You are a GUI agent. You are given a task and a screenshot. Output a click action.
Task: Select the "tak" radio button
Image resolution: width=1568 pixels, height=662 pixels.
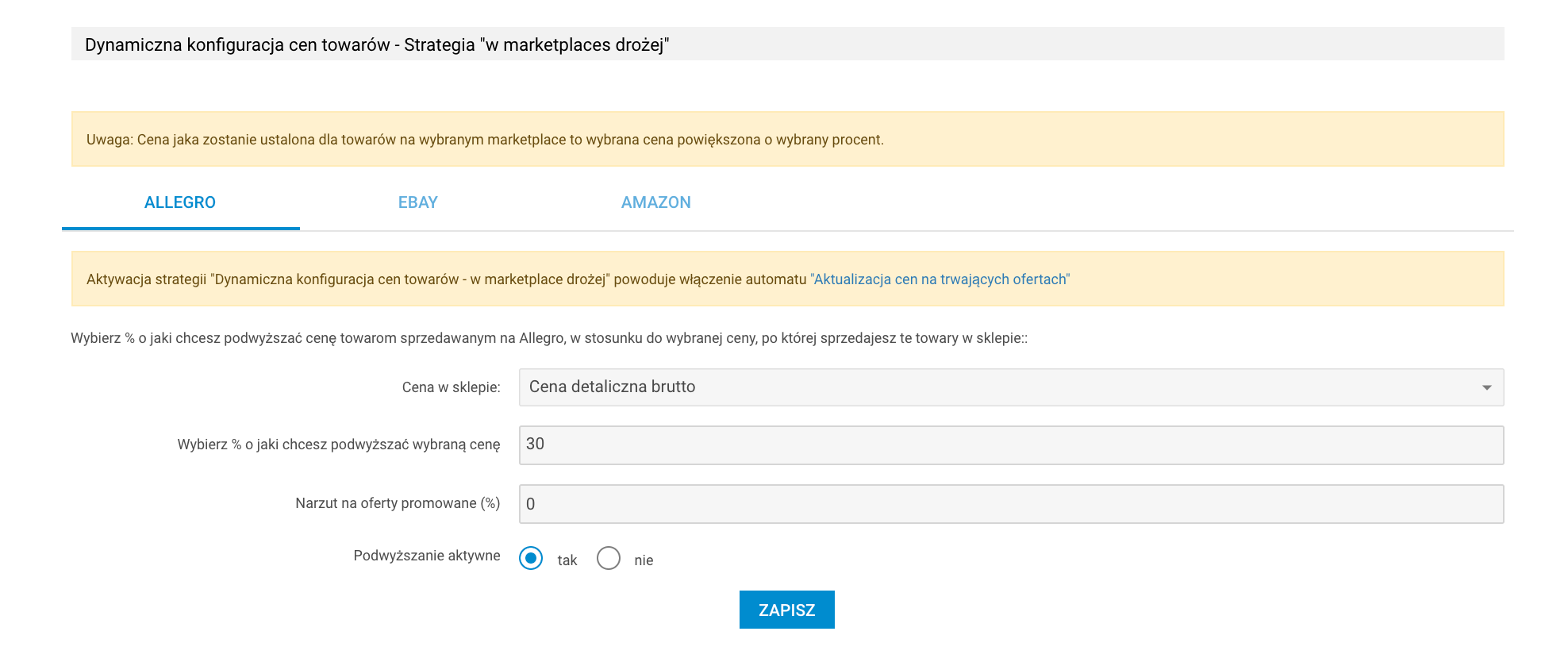pyautogui.click(x=531, y=558)
